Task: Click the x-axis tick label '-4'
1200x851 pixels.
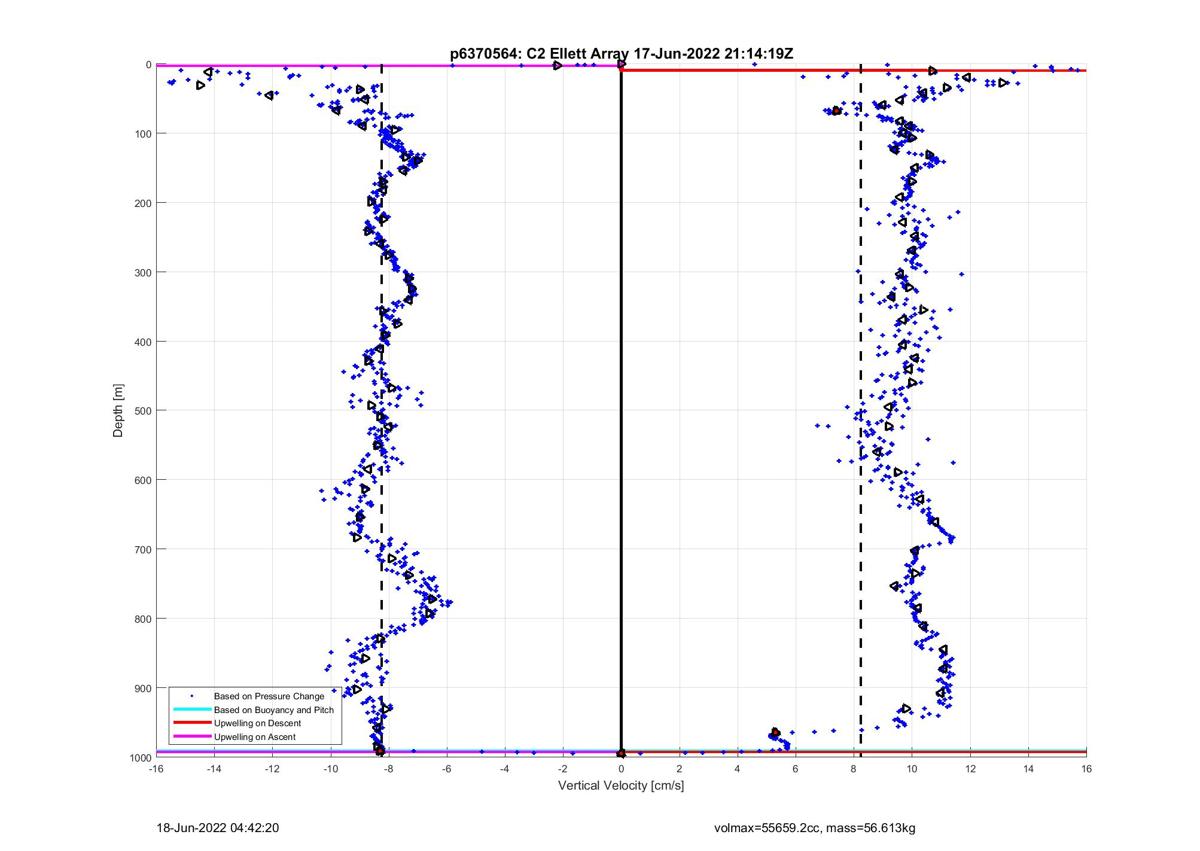Action: tap(505, 769)
